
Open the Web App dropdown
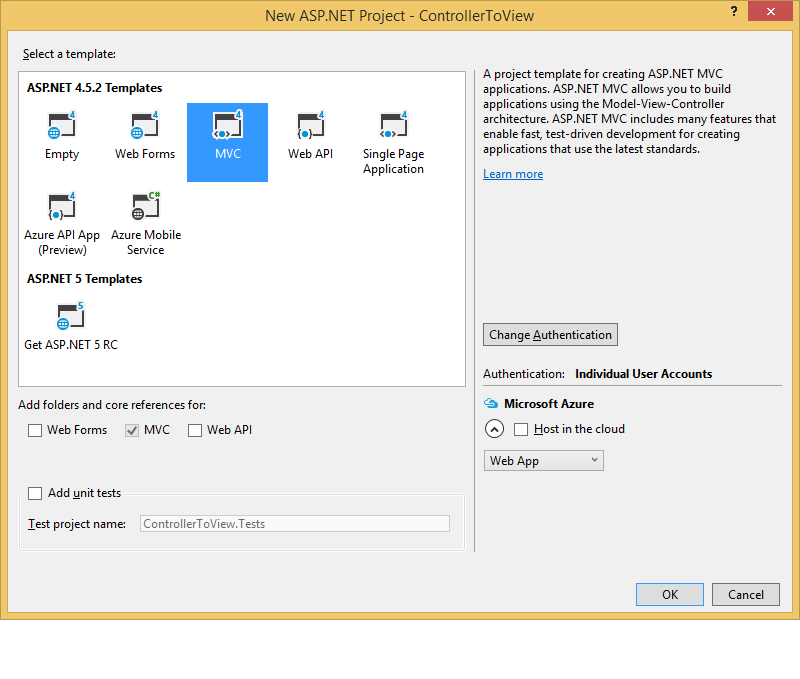pos(543,461)
